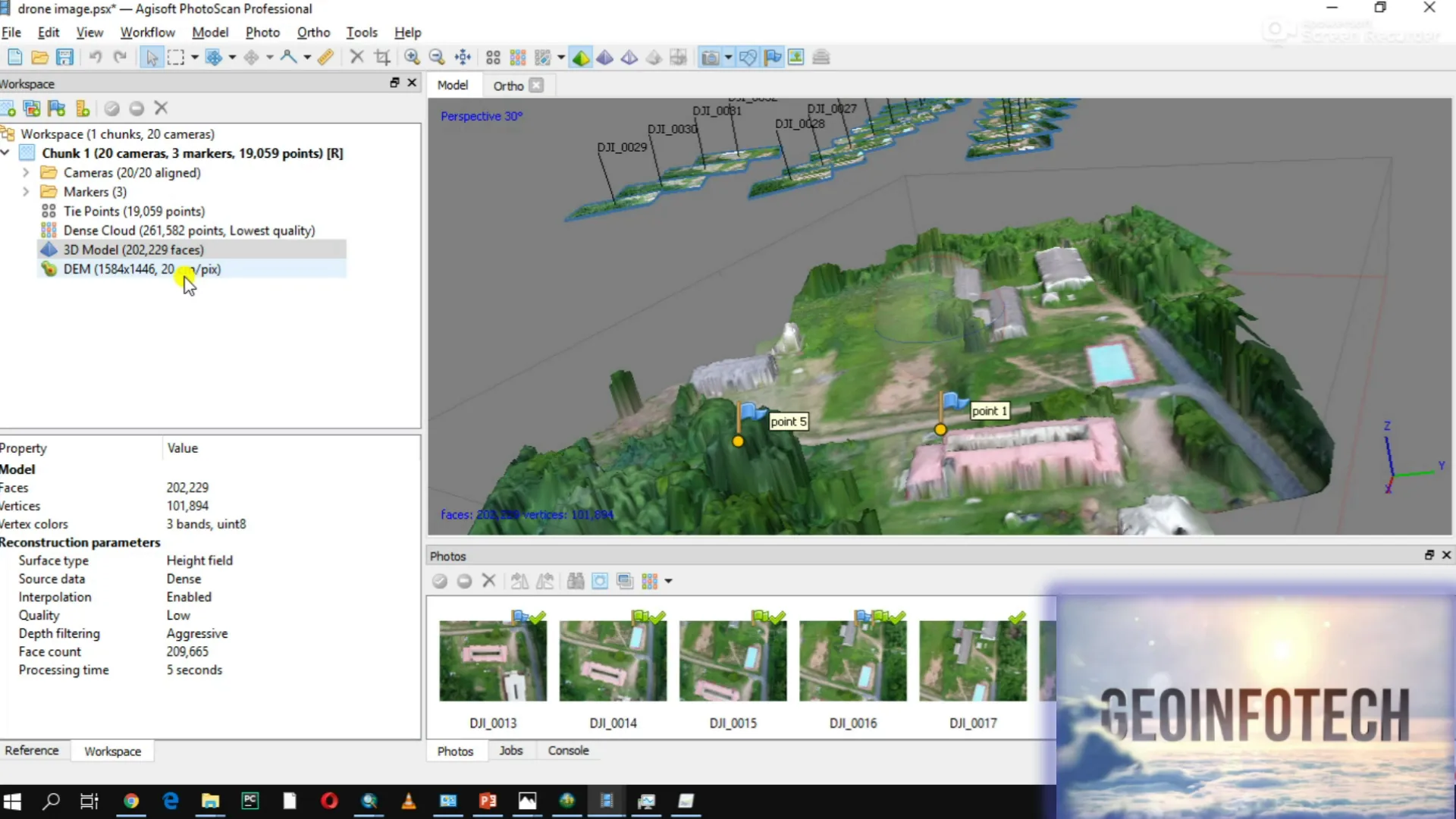Click the point 5 marker label
Image resolution: width=1456 pixels, height=819 pixels.
coord(789,422)
